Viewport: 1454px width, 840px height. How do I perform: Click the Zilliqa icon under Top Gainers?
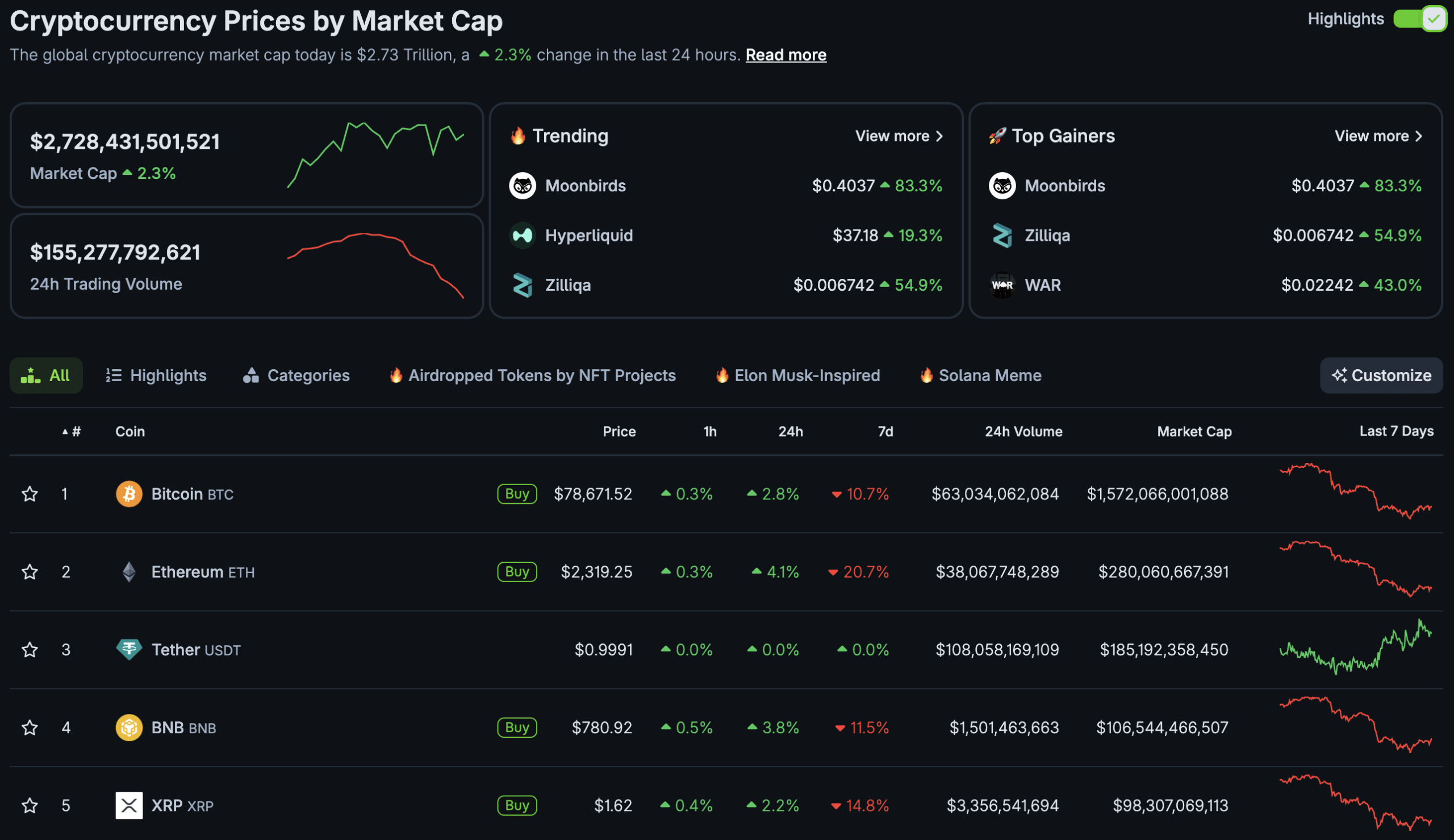pos(1004,235)
